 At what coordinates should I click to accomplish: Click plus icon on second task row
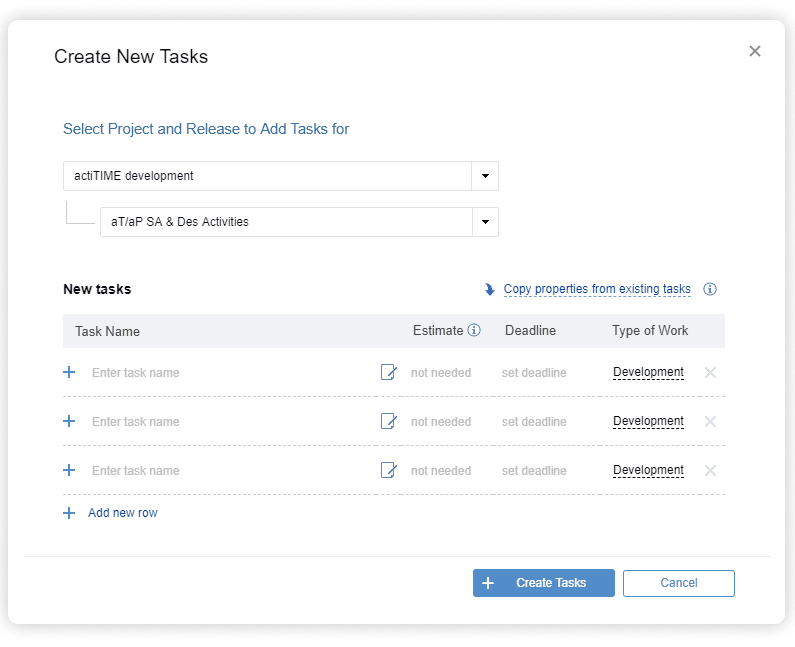(x=69, y=421)
